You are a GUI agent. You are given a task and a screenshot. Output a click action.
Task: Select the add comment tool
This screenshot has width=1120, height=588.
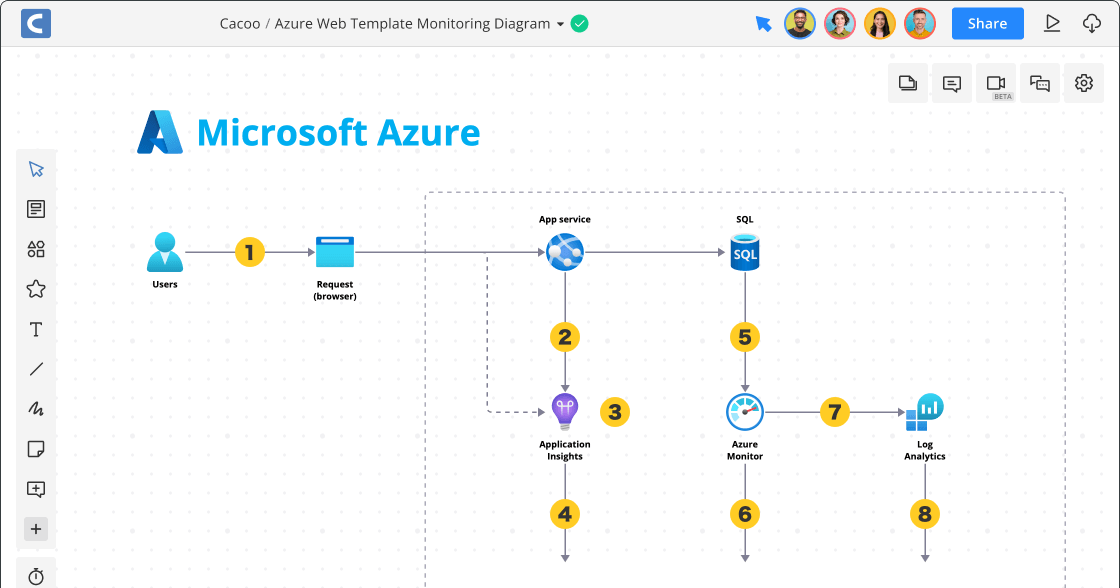[36, 489]
